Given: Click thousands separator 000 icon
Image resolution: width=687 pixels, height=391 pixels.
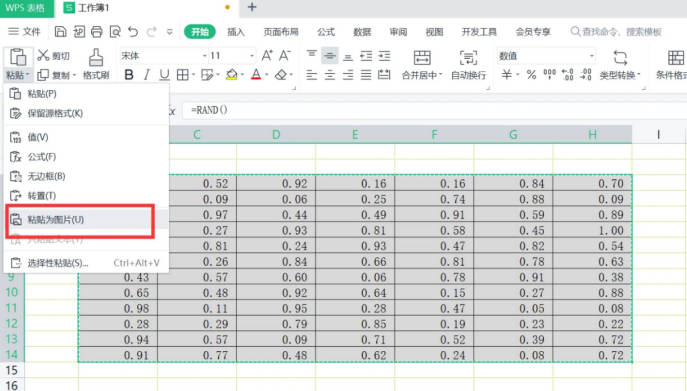Looking at the screenshot, I should tap(549, 75).
